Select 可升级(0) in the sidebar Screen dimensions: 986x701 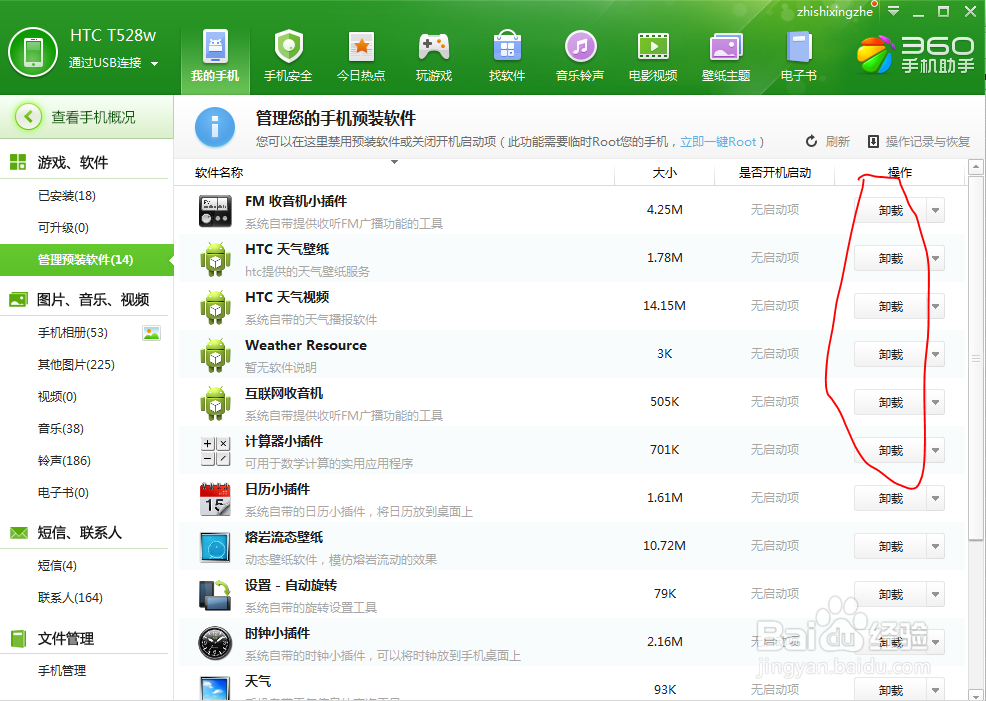[63, 228]
